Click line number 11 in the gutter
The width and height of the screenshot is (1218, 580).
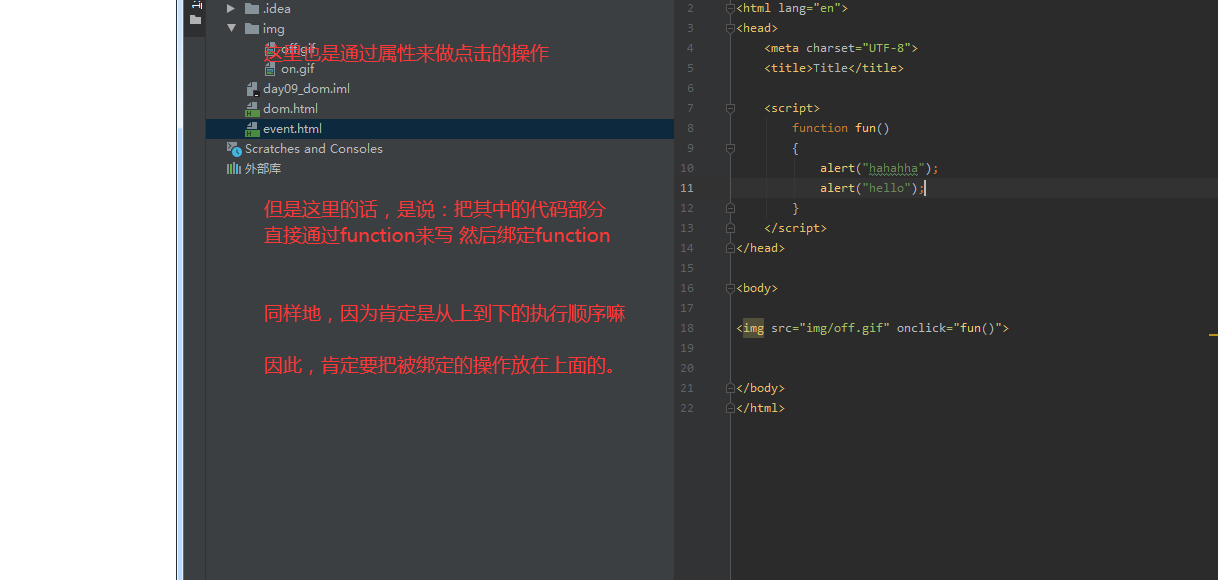[x=686, y=188]
